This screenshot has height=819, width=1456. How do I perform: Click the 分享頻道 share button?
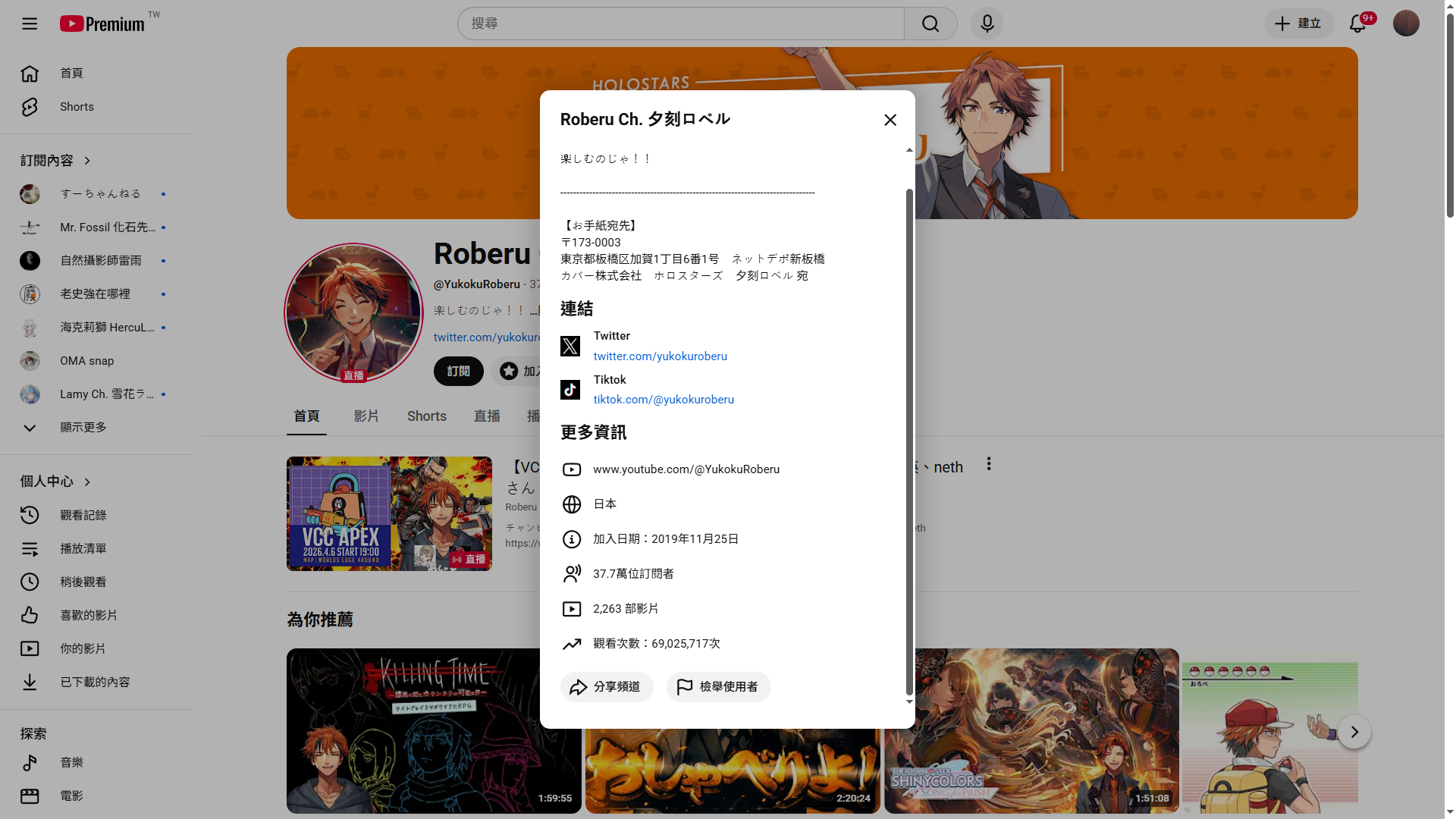point(606,687)
